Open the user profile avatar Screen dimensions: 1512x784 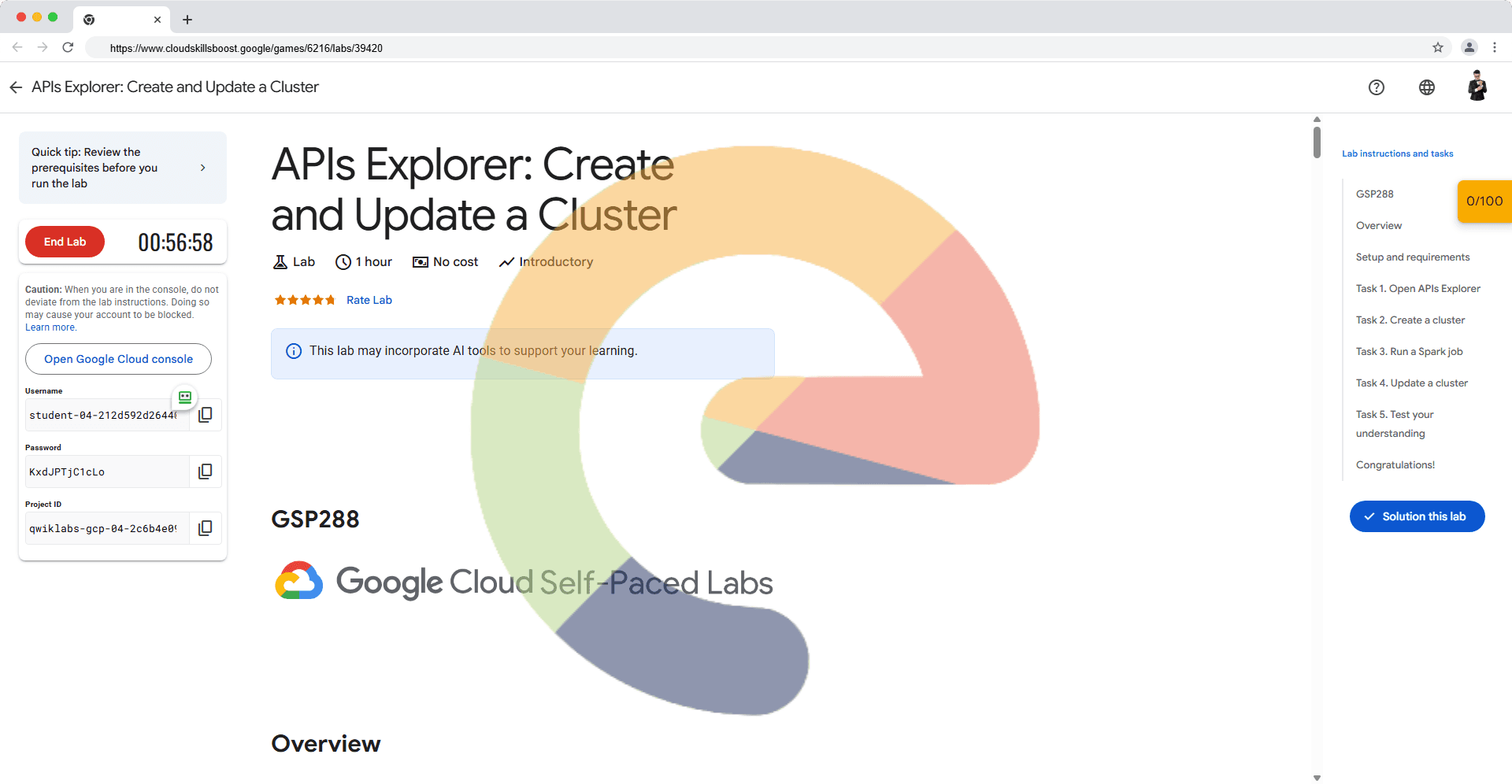(1477, 86)
